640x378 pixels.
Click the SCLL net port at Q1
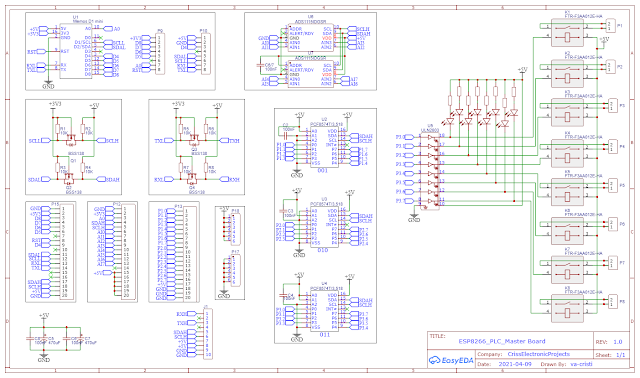click(x=40, y=140)
